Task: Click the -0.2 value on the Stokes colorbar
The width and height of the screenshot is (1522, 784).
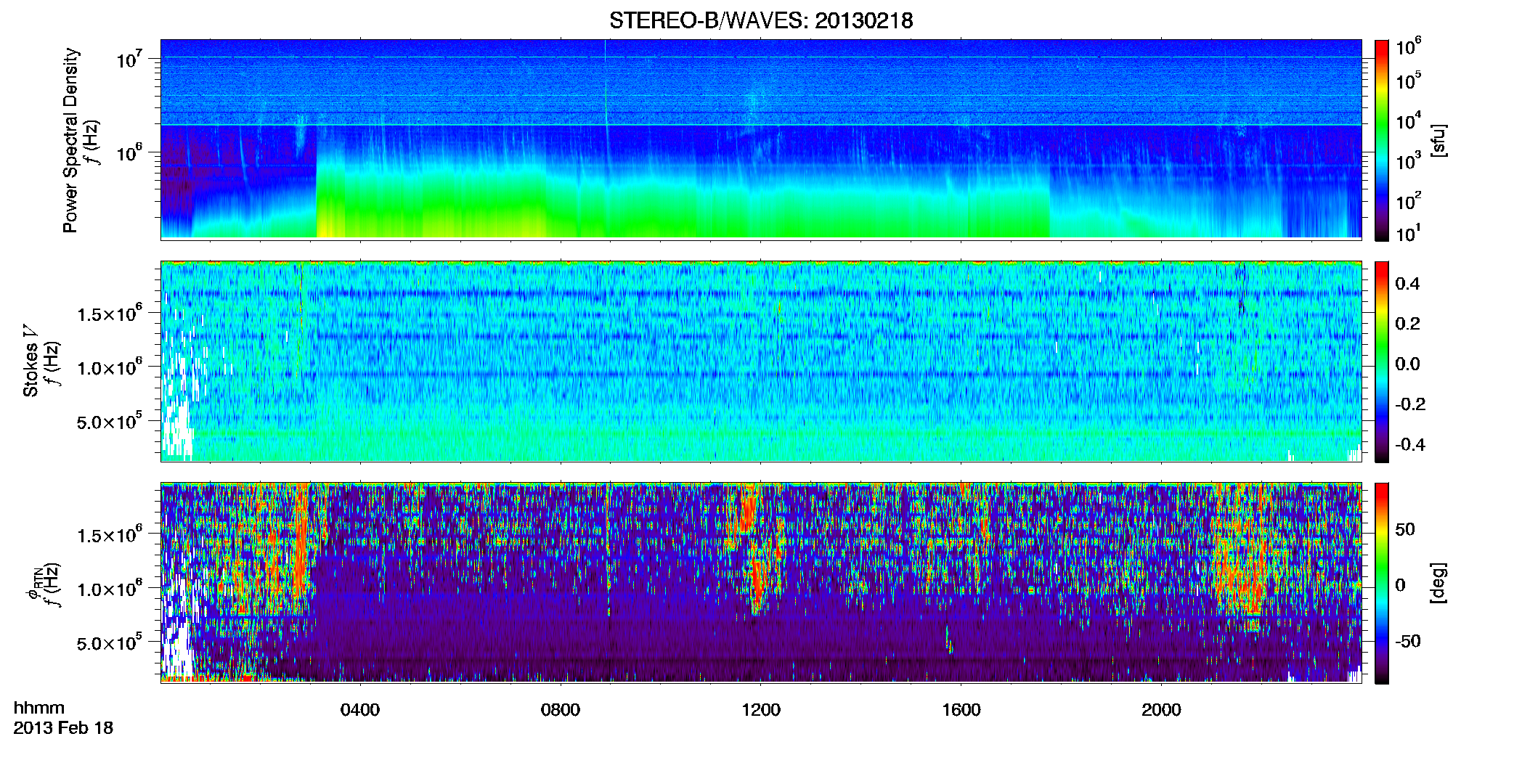Action: tap(1409, 404)
